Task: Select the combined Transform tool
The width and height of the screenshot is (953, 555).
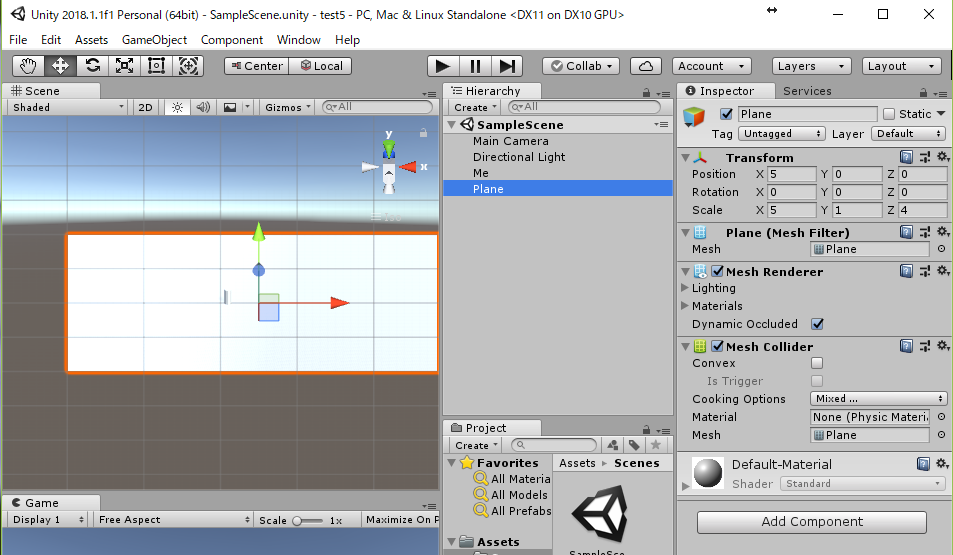Action: pyautogui.click(x=188, y=66)
